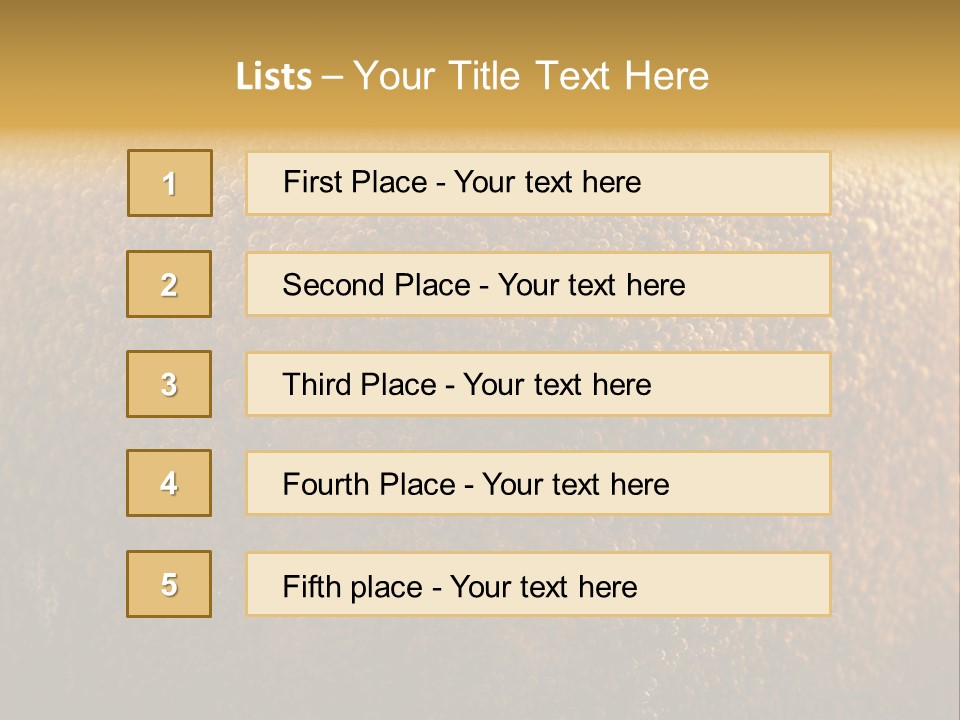The height and width of the screenshot is (720, 960).
Task: Select the number 3 box
Action: click(x=169, y=384)
